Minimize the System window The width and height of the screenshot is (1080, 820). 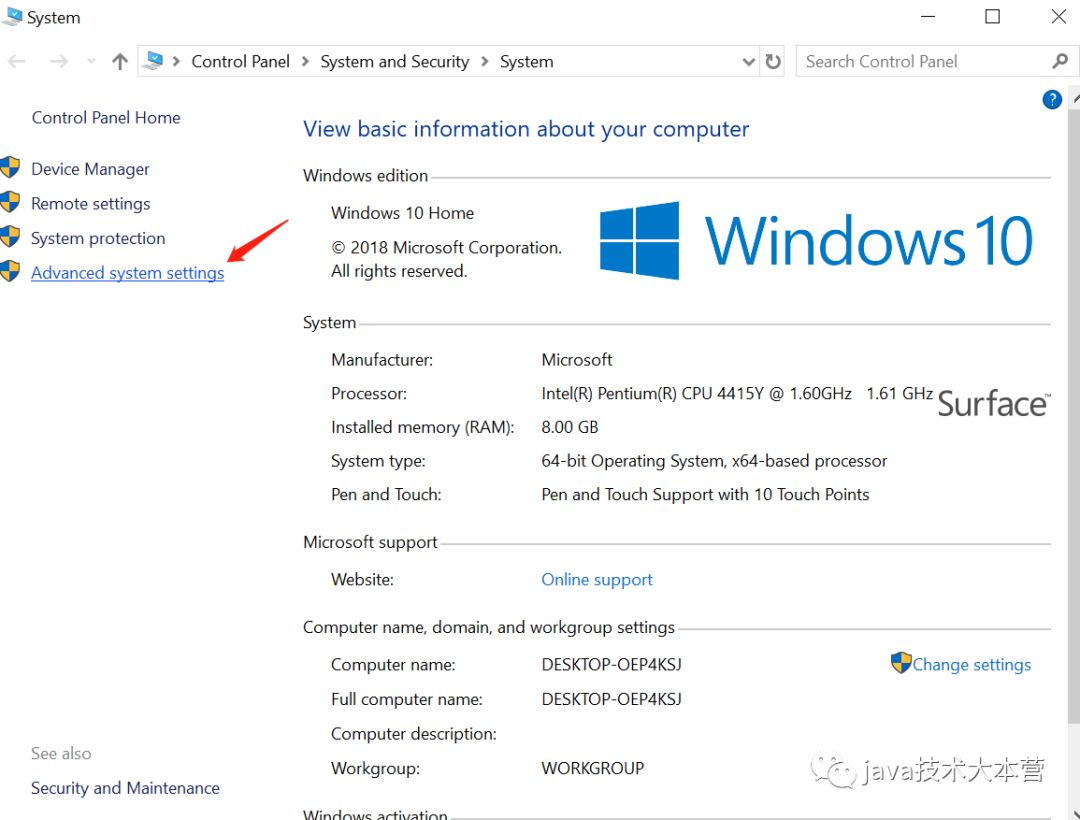point(928,17)
